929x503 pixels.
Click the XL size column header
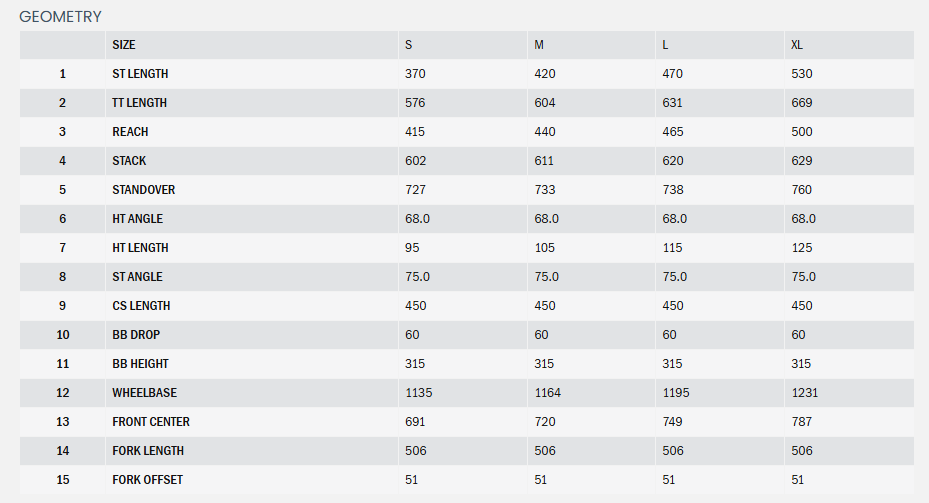click(797, 45)
